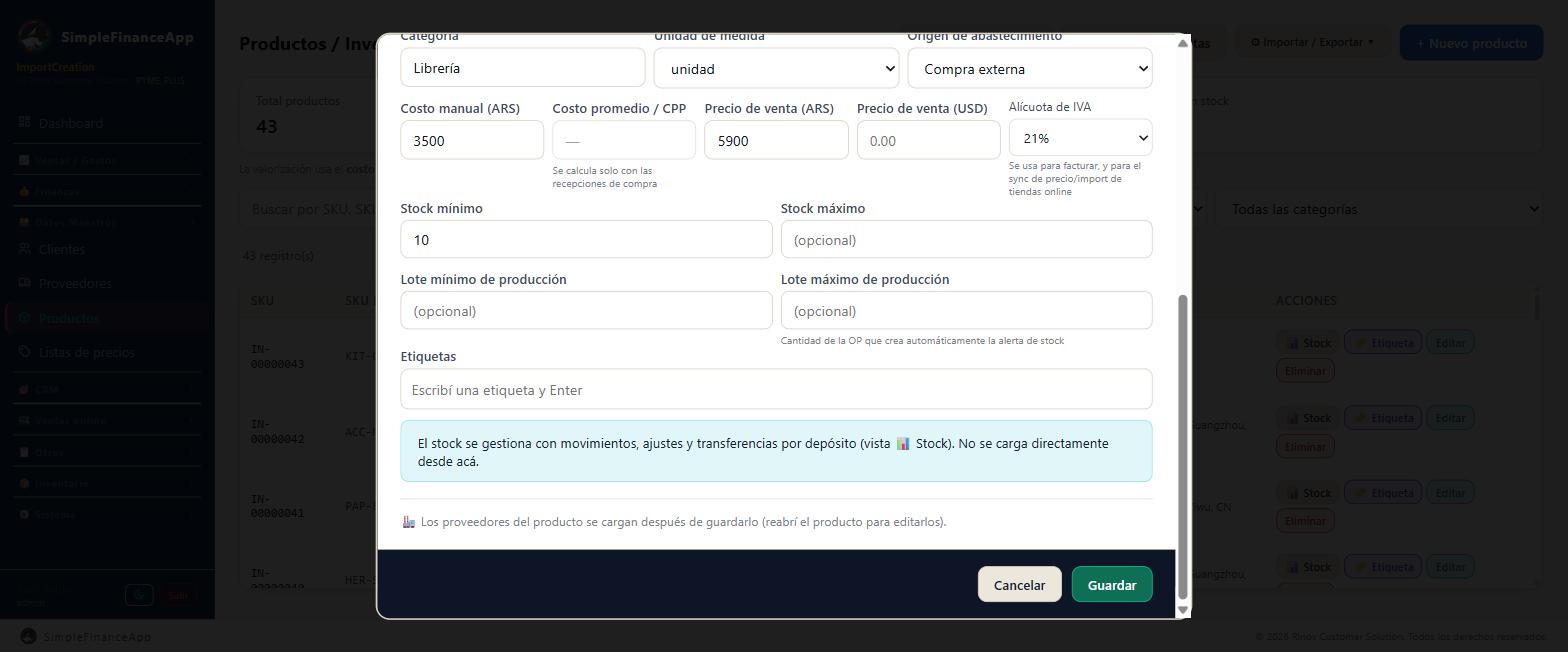The height and width of the screenshot is (652, 1568).
Task: Click Eliminar for product IN-00000043
Action: [x=1305, y=371]
